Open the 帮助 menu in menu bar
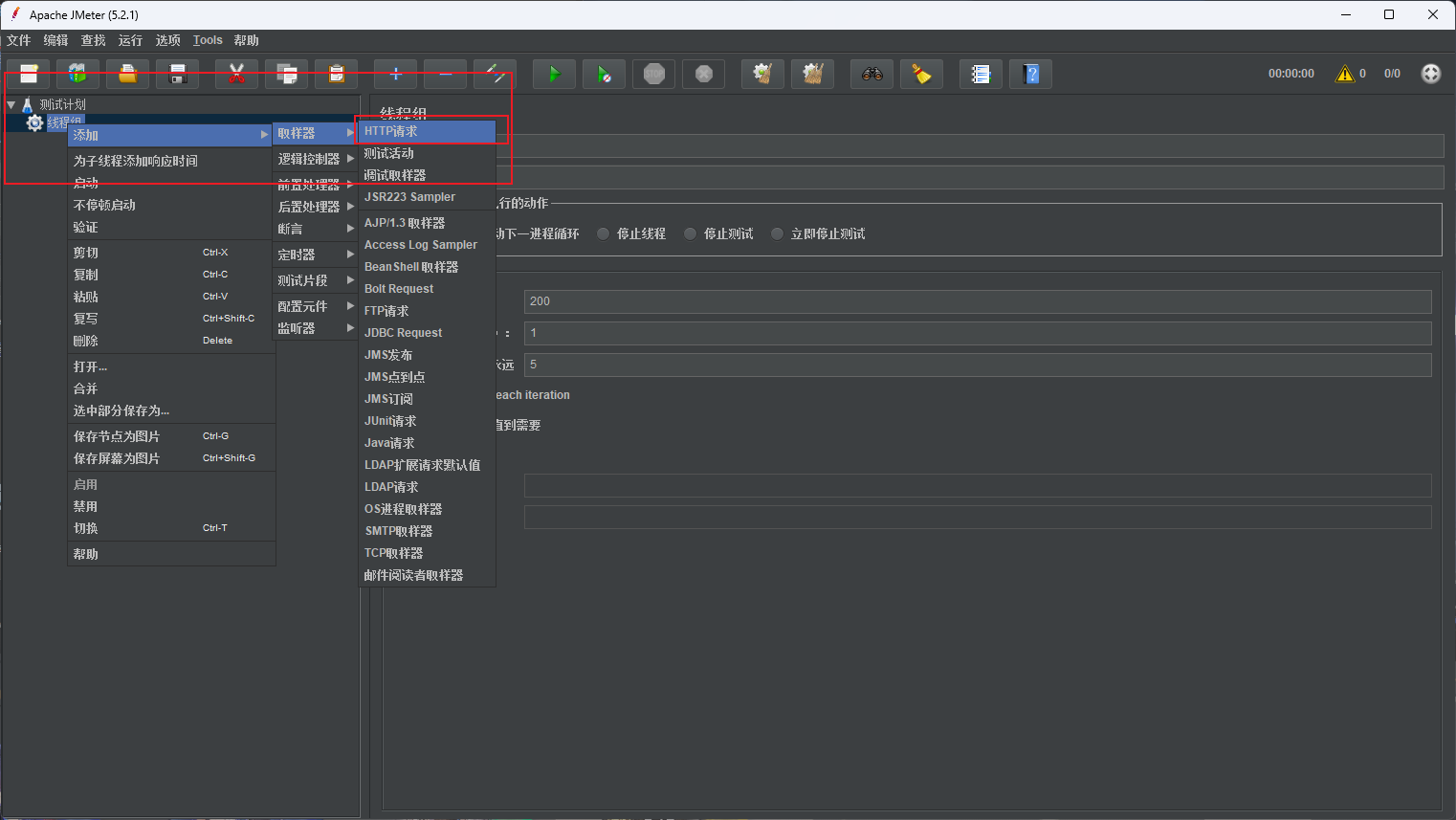This screenshot has width=1456, height=820. point(247,40)
